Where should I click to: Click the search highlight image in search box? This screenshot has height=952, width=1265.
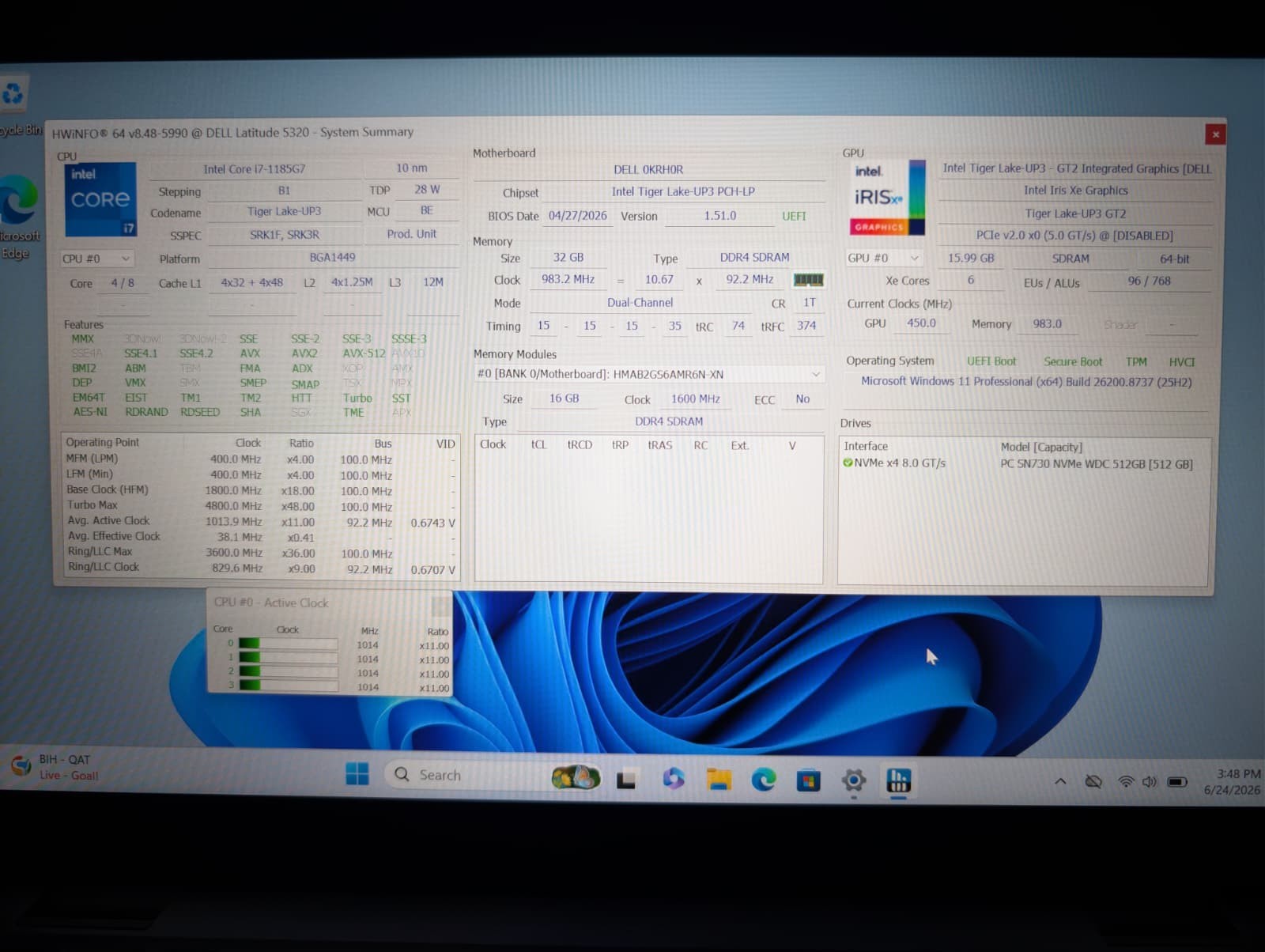576,777
